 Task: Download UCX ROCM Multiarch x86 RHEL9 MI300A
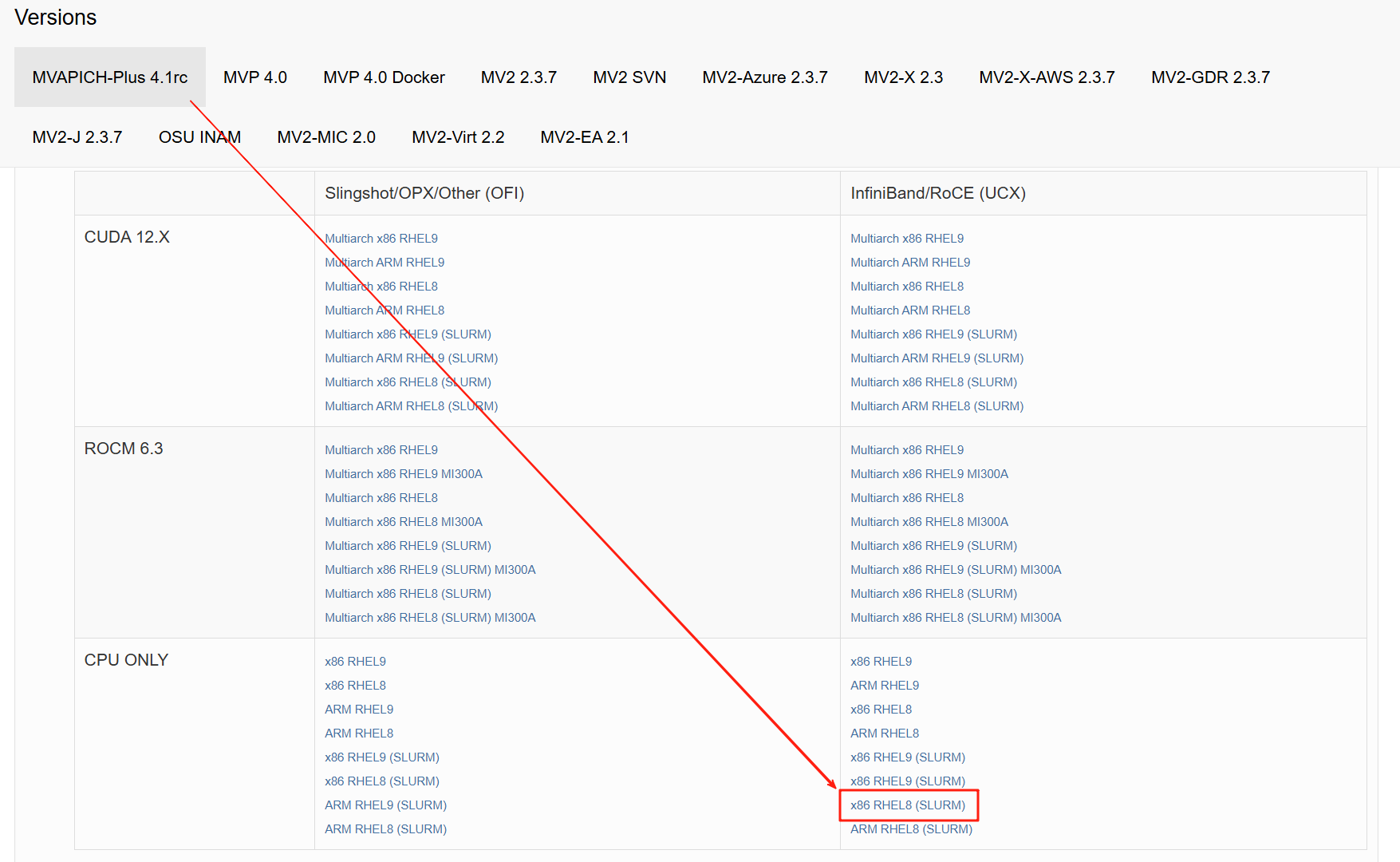point(929,474)
